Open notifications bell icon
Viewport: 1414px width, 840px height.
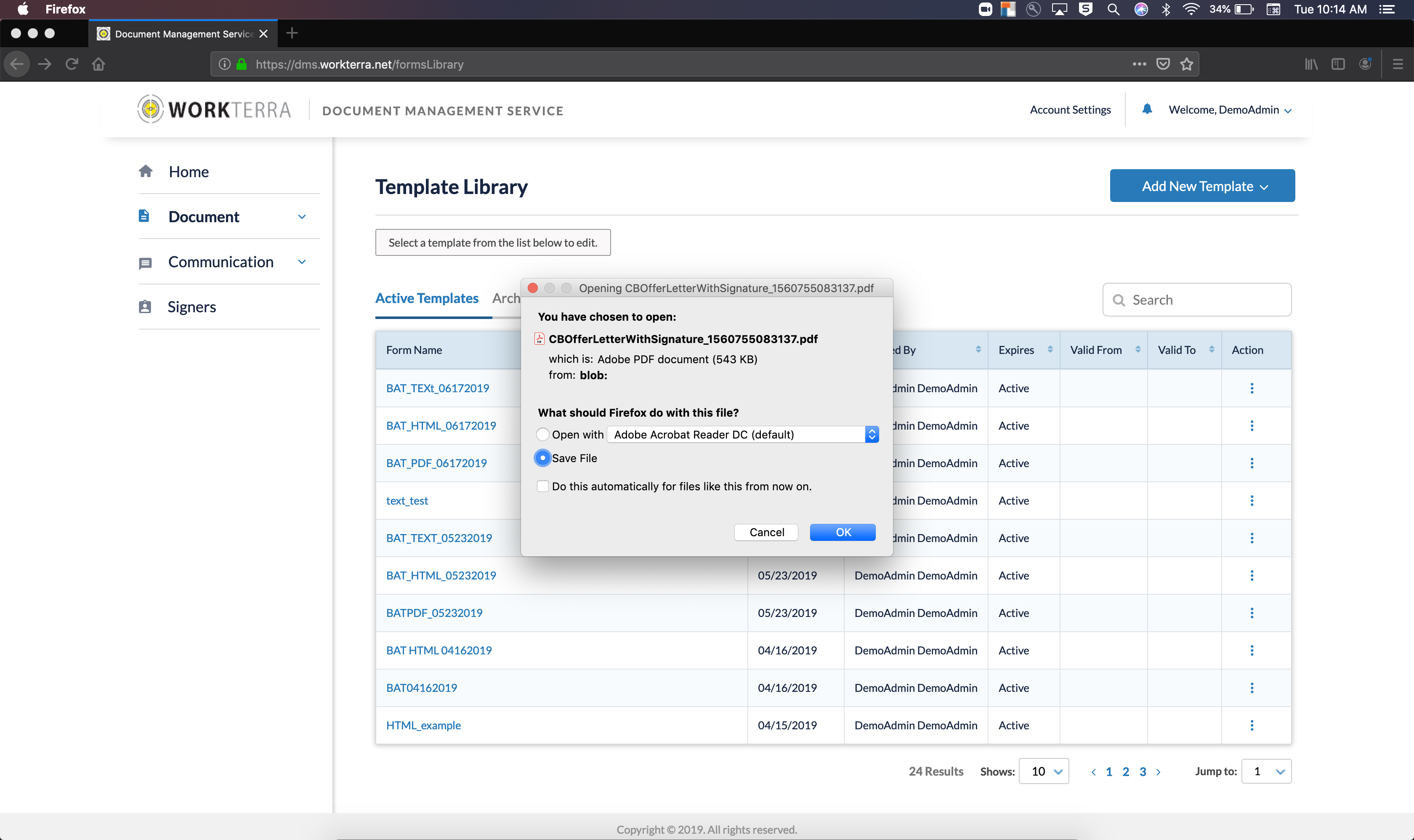tap(1147, 109)
